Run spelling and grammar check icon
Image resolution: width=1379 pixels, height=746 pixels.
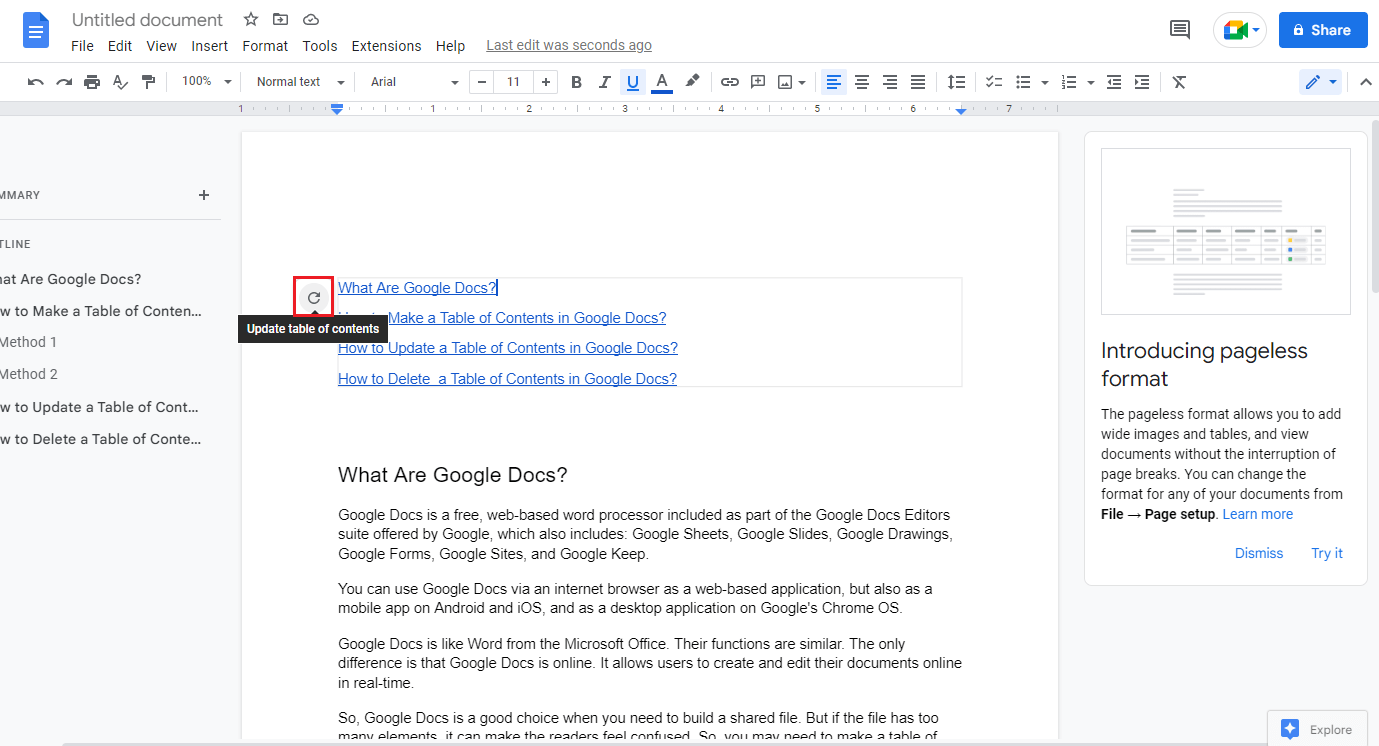pos(120,82)
